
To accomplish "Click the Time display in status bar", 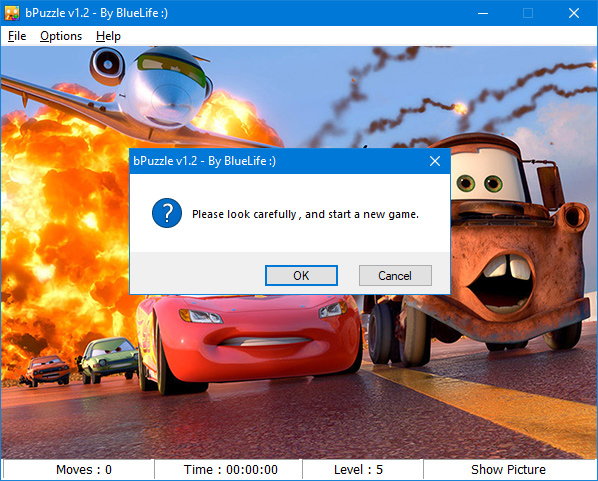I will (231, 469).
